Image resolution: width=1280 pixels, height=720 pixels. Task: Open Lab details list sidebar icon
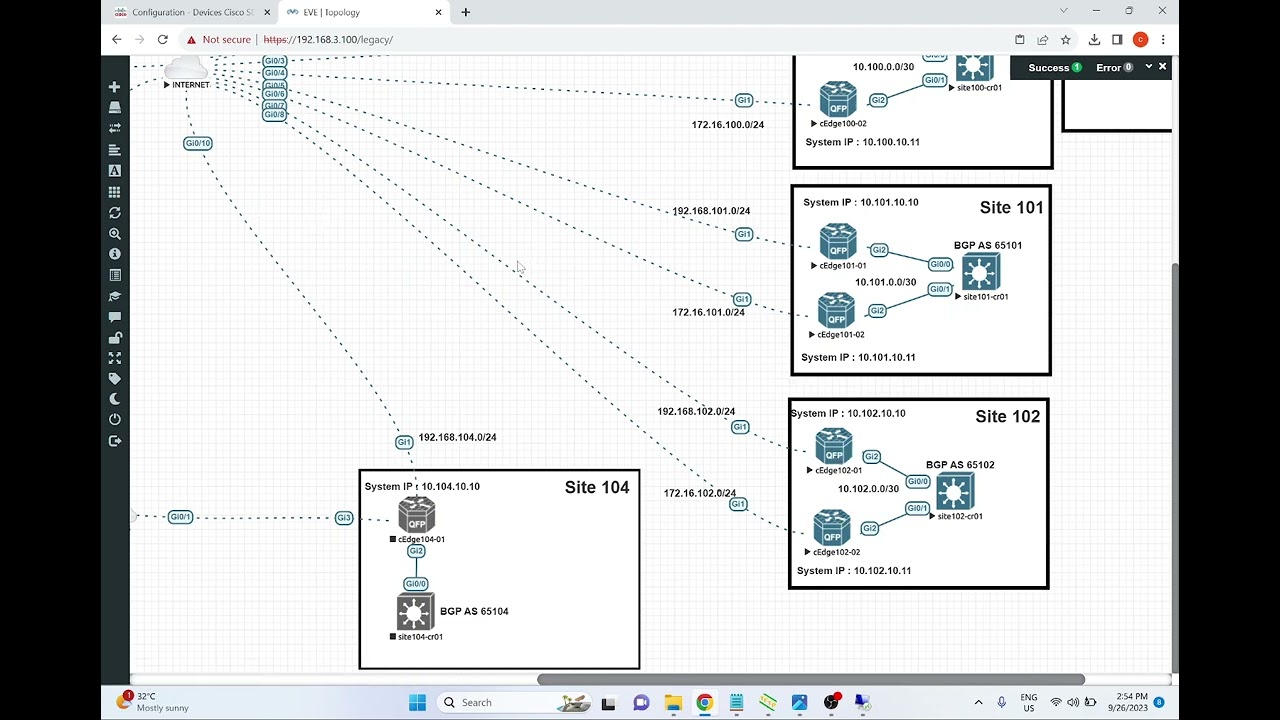[x=114, y=275]
